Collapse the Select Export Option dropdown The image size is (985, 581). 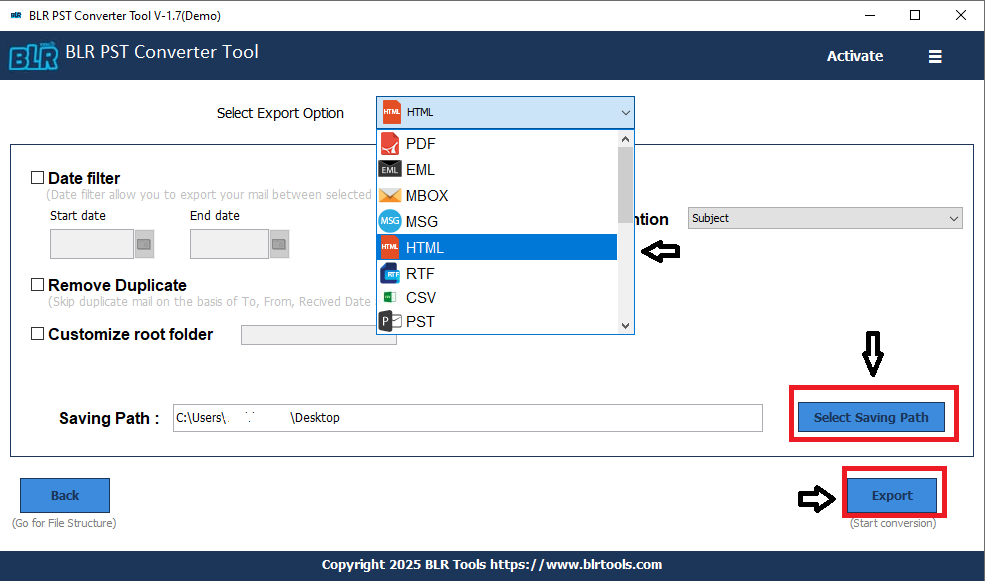pyautogui.click(x=625, y=113)
